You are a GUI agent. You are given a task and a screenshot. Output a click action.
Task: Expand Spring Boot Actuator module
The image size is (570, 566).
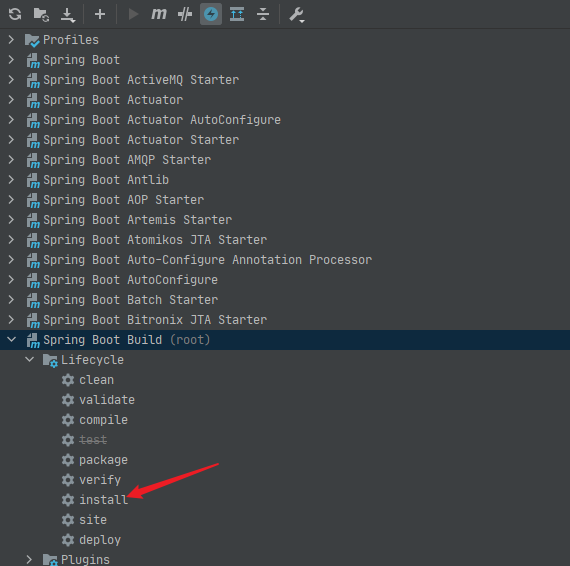(11, 99)
